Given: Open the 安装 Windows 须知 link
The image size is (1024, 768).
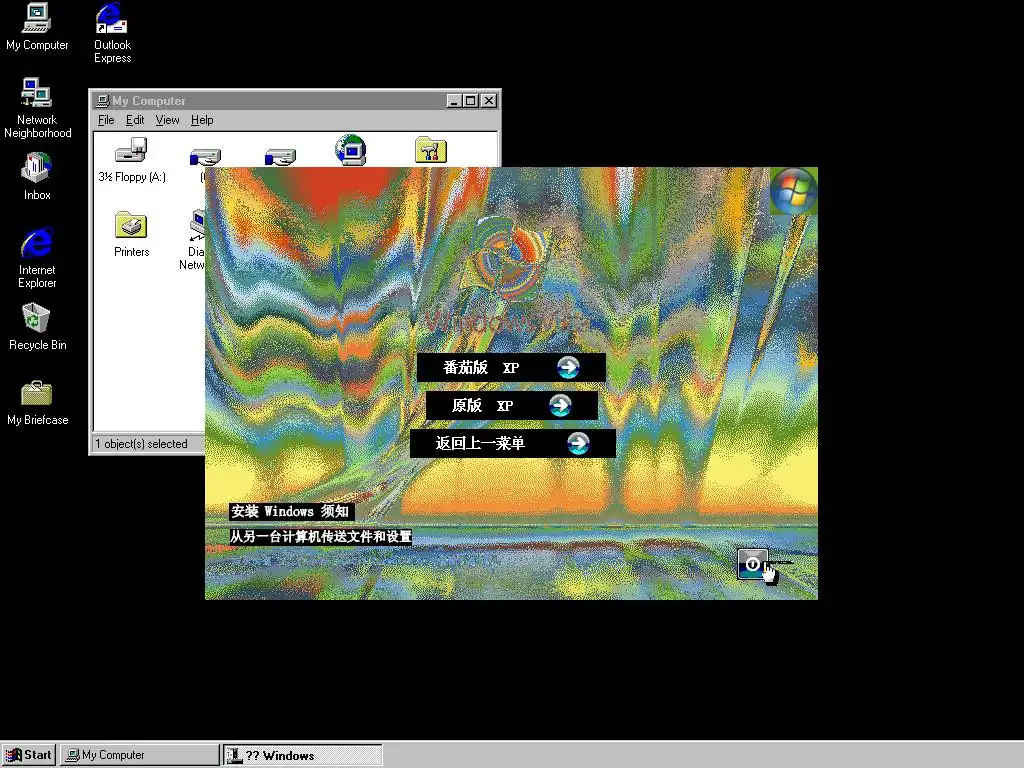Looking at the screenshot, I should [291, 511].
